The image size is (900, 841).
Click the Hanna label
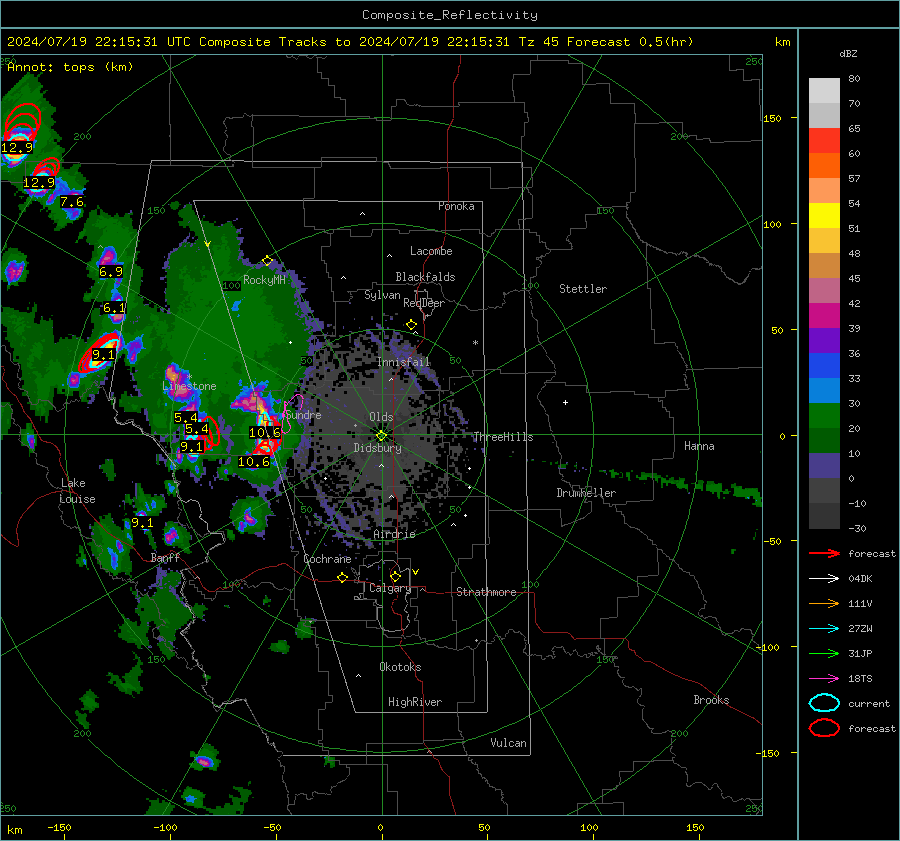coord(699,446)
